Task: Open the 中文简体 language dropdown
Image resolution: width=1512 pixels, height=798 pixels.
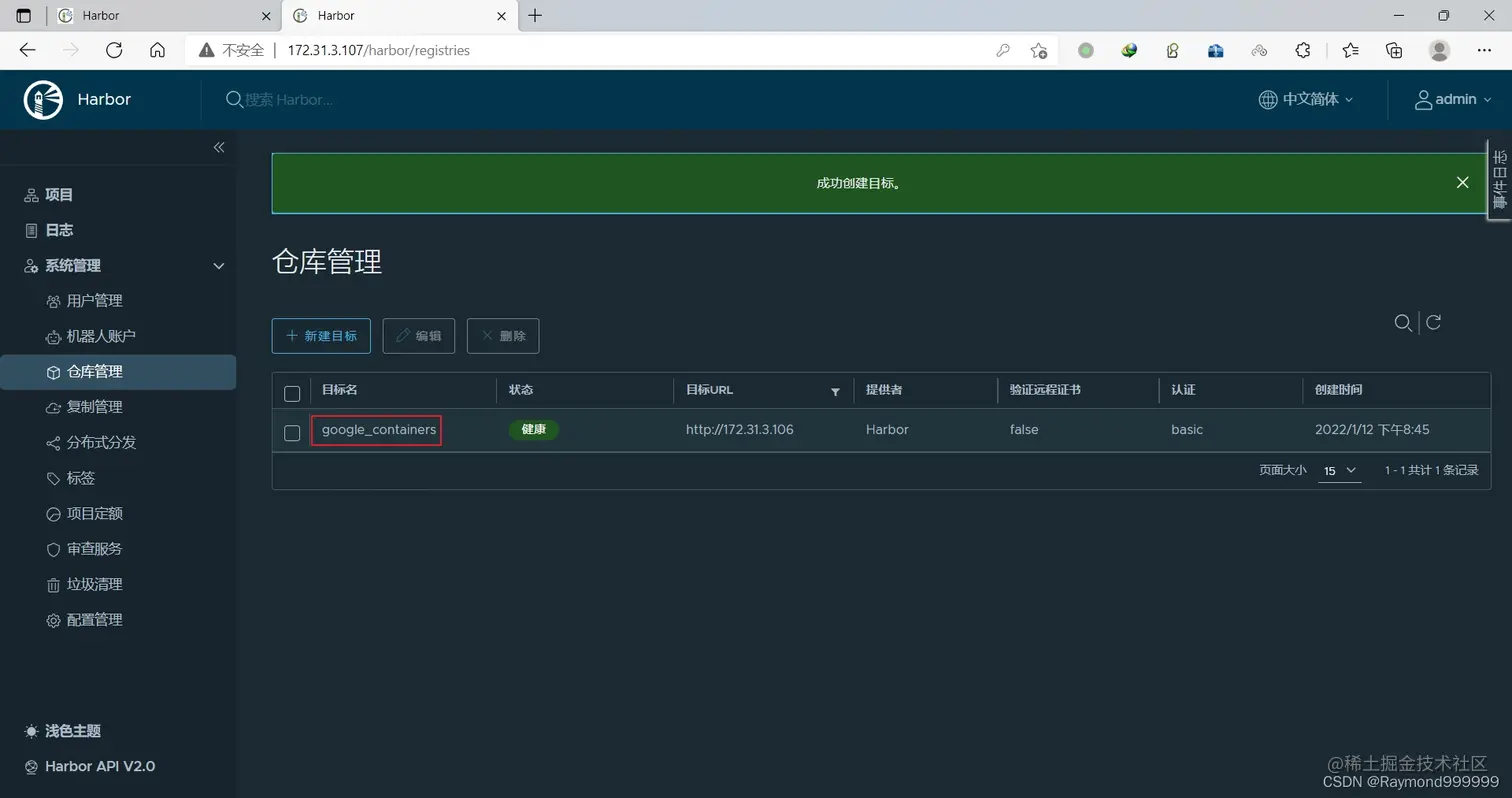Action: [x=1306, y=99]
